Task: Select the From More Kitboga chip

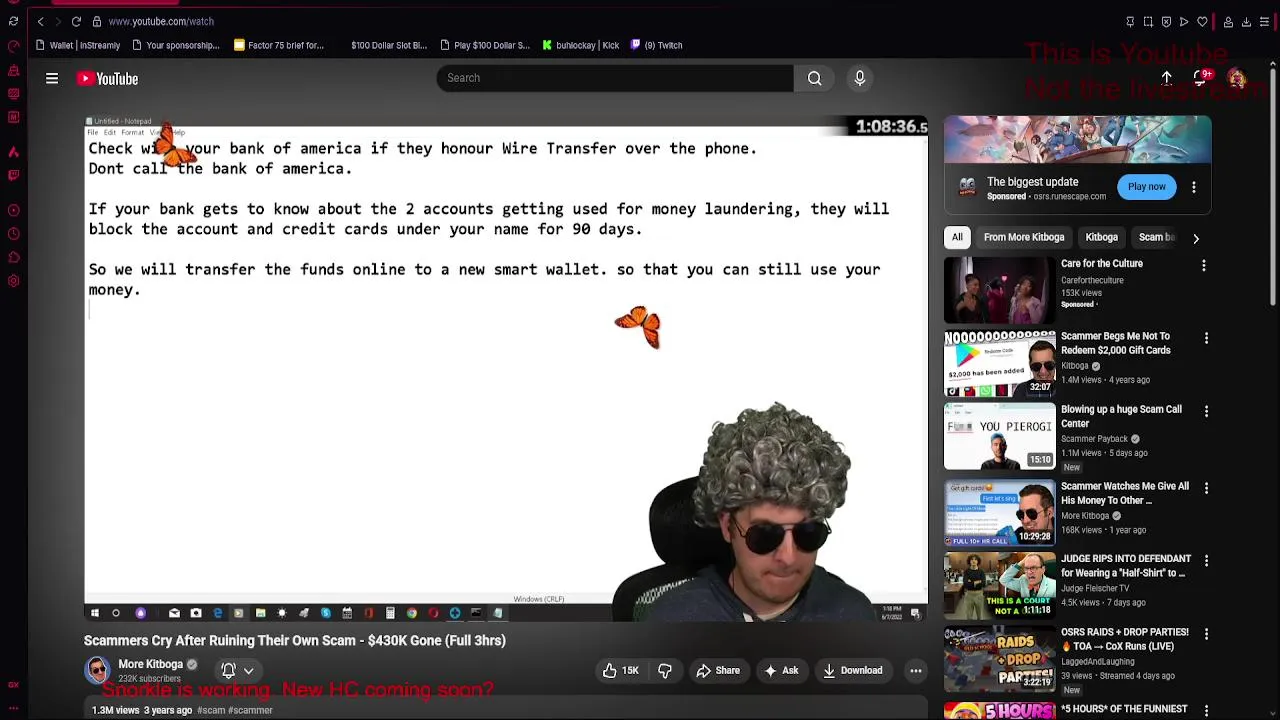Action: tap(1023, 237)
